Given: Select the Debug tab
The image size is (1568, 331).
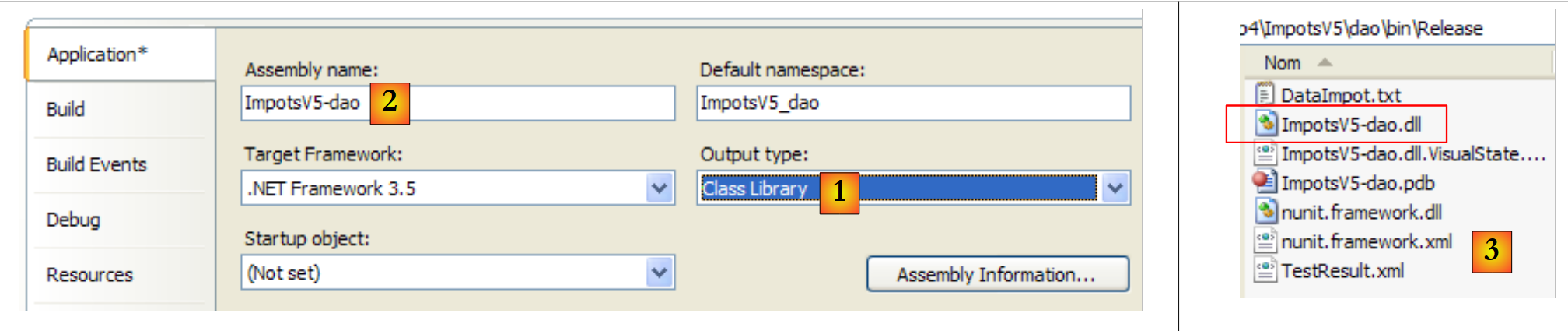Looking at the screenshot, I should (x=73, y=220).
